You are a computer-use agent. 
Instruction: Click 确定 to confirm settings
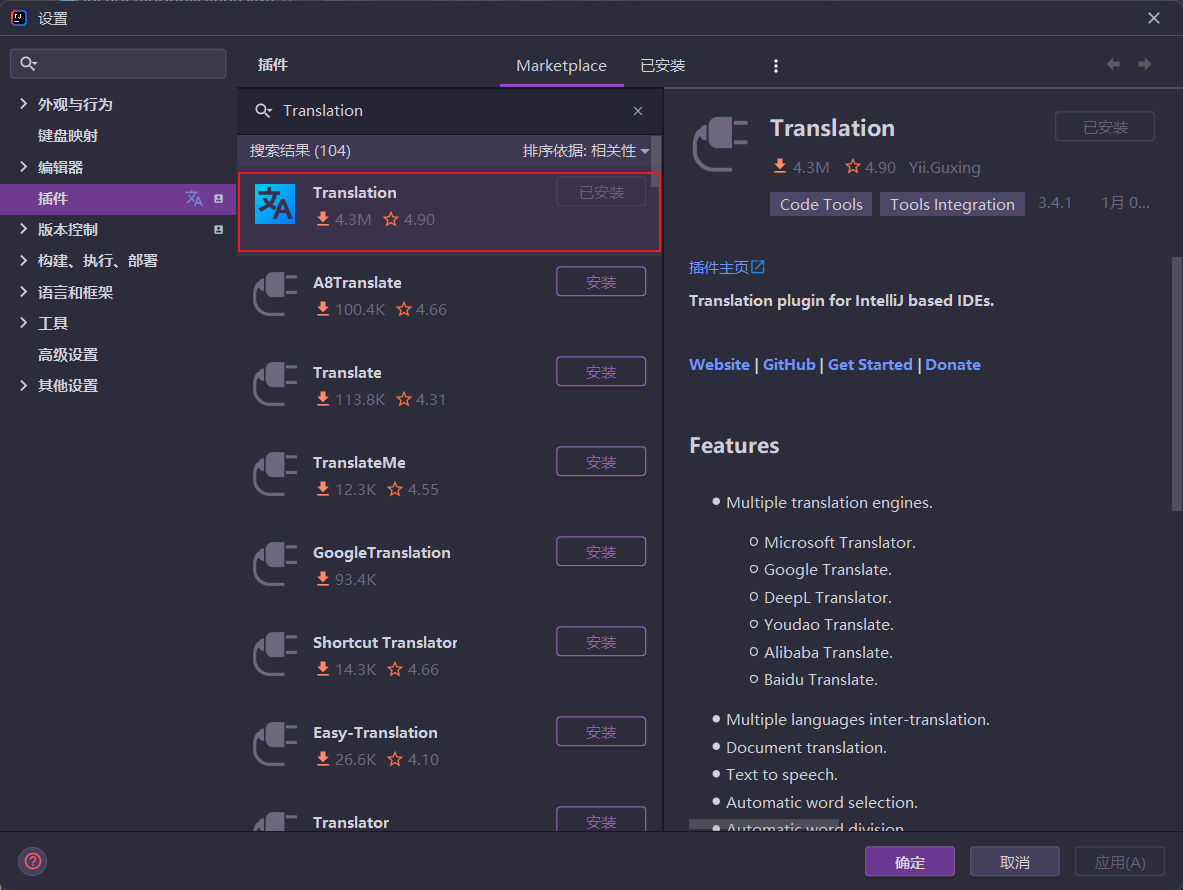pos(910,861)
